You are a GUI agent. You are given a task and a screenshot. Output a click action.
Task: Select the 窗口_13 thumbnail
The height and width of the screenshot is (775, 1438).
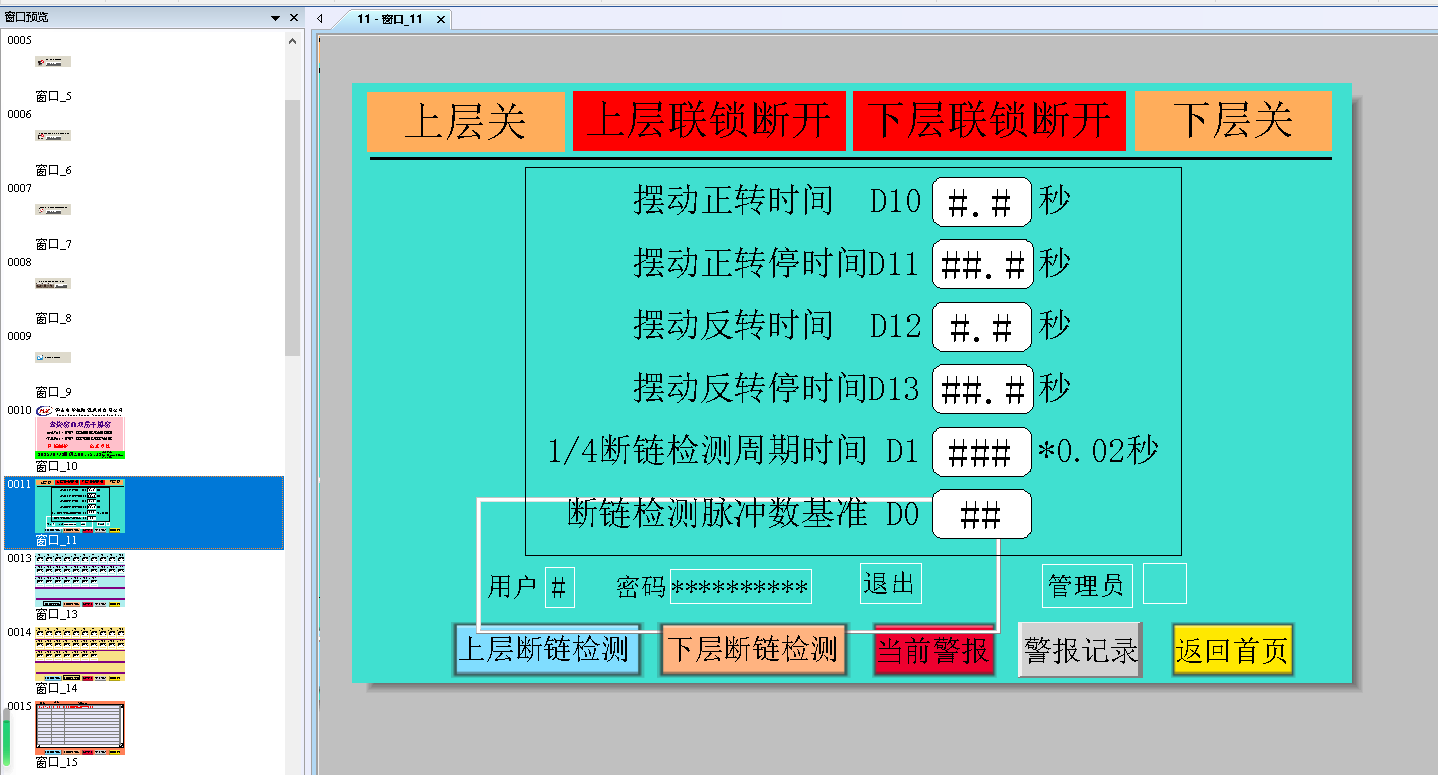click(x=80, y=579)
